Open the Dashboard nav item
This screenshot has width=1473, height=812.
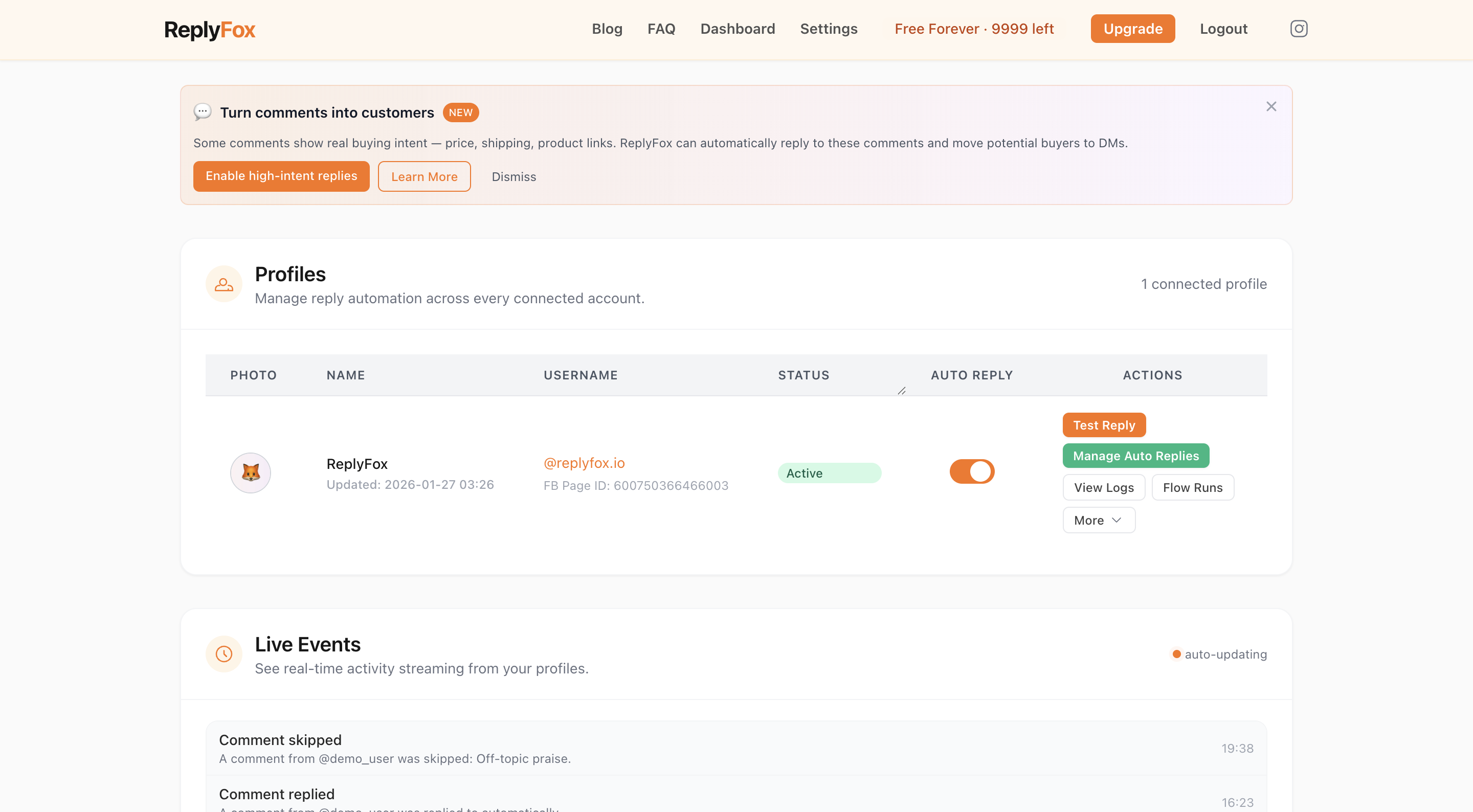pos(737,29)
